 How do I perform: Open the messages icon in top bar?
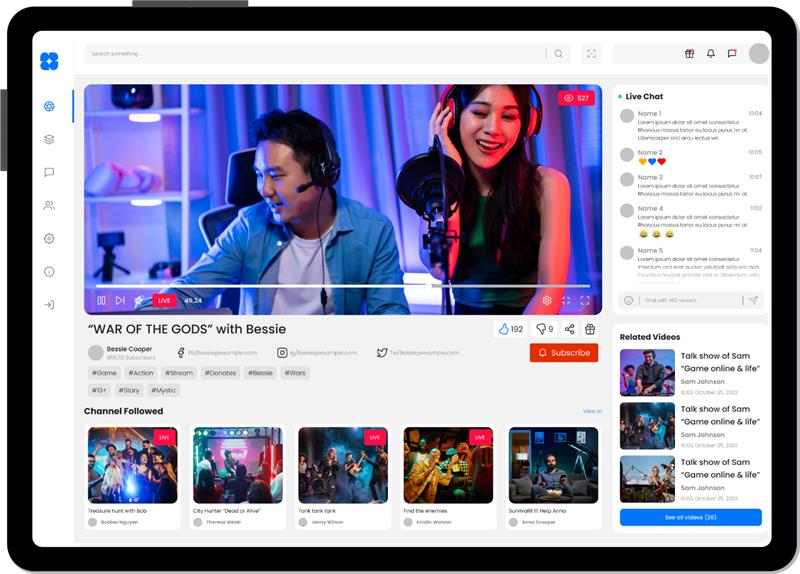(732, 54)
